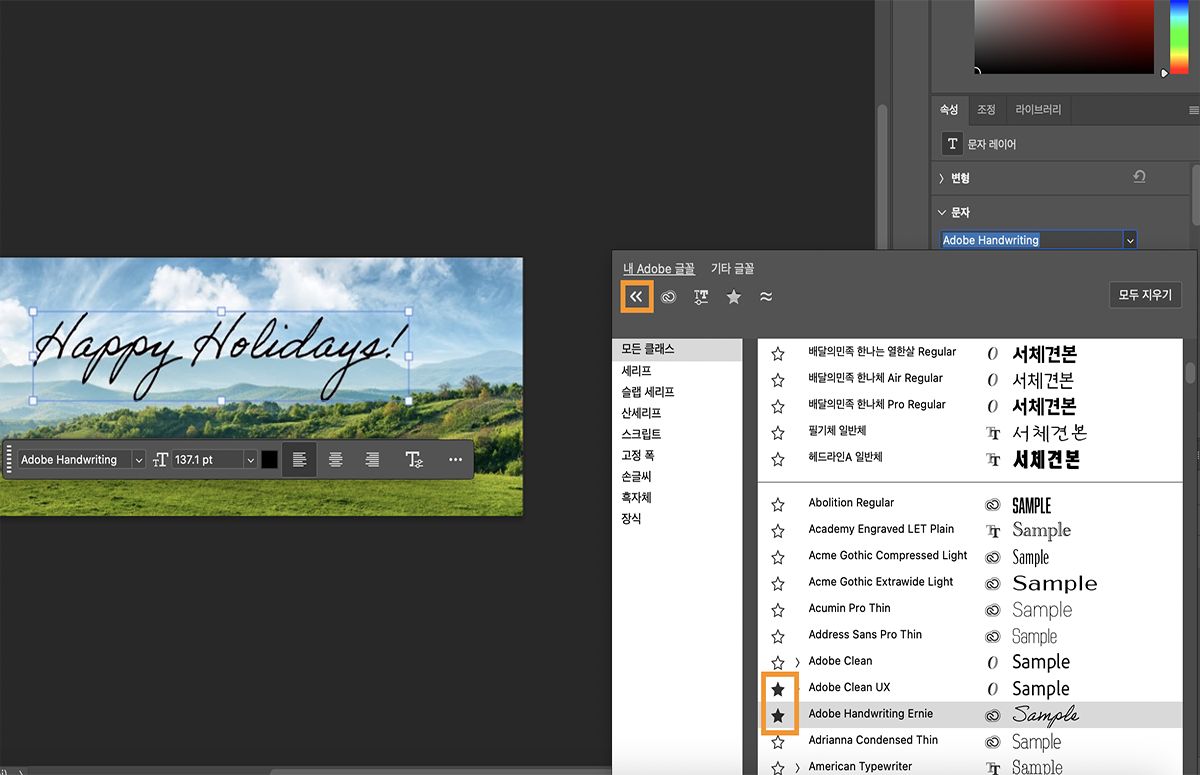
Task: Click the reset transform arrow icon
Action: pos(1139,177)
